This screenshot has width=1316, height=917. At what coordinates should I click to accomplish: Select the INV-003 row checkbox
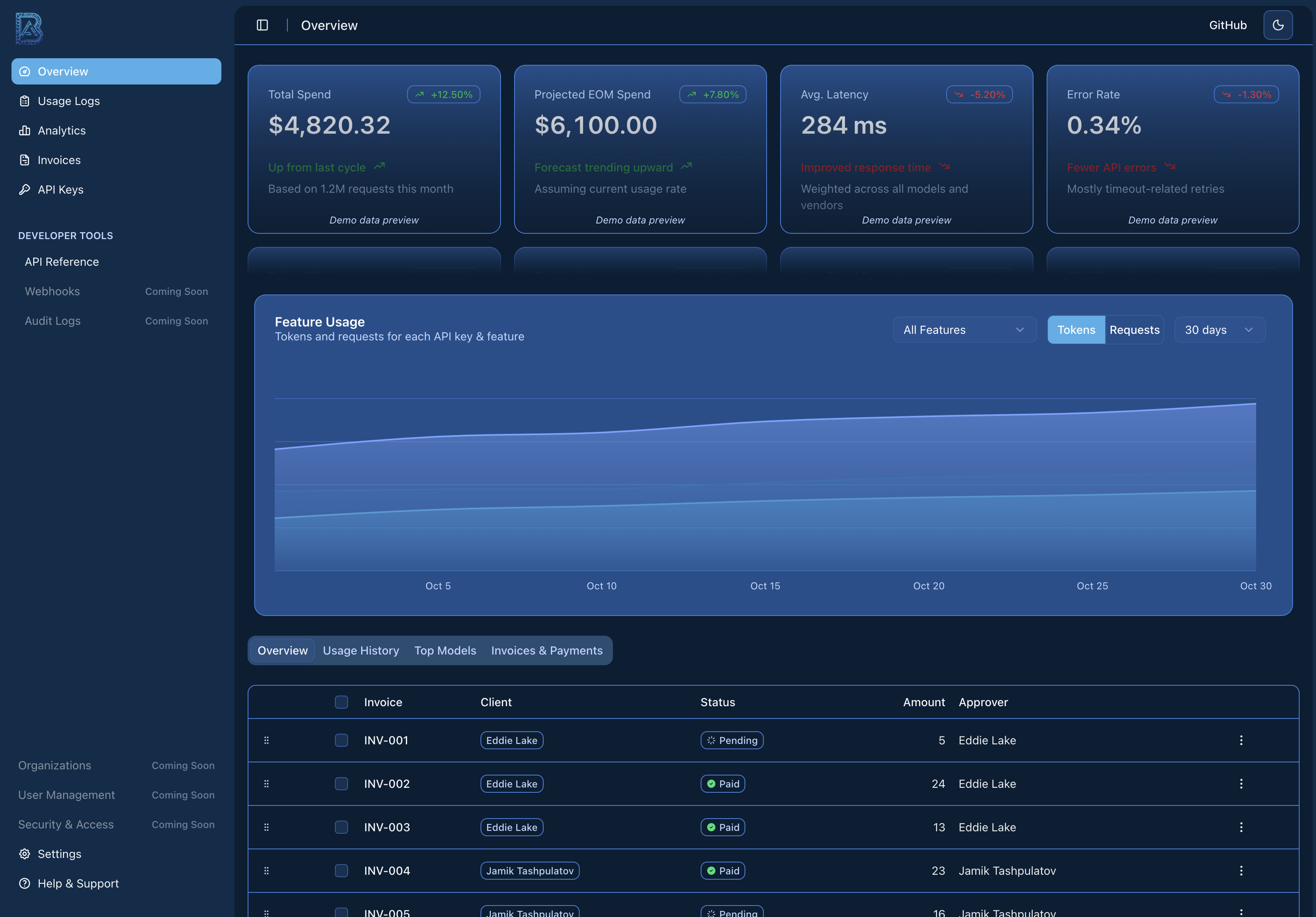click(341, 827)
